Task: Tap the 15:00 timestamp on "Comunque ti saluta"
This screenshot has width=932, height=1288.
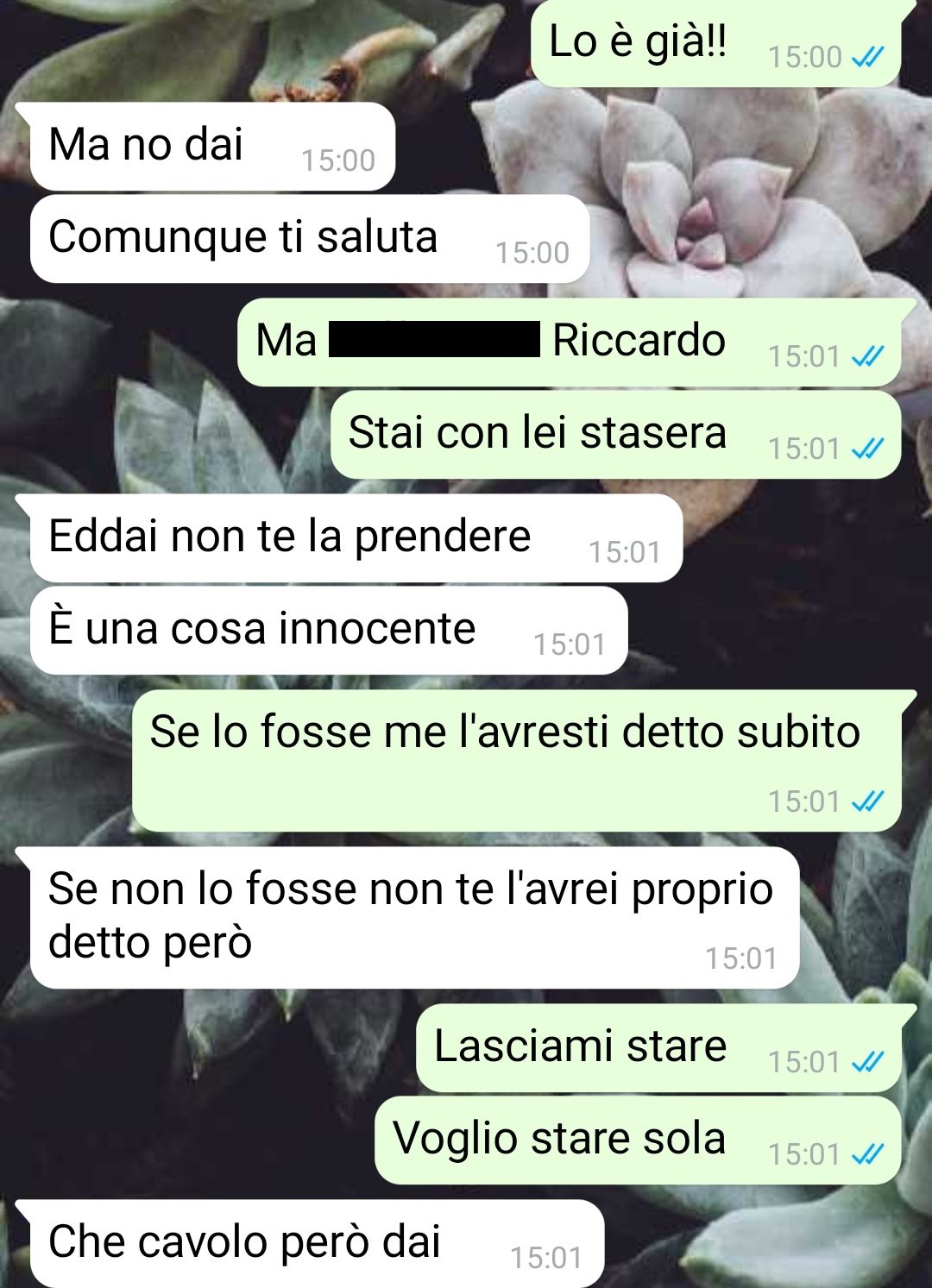Action: 532,253
